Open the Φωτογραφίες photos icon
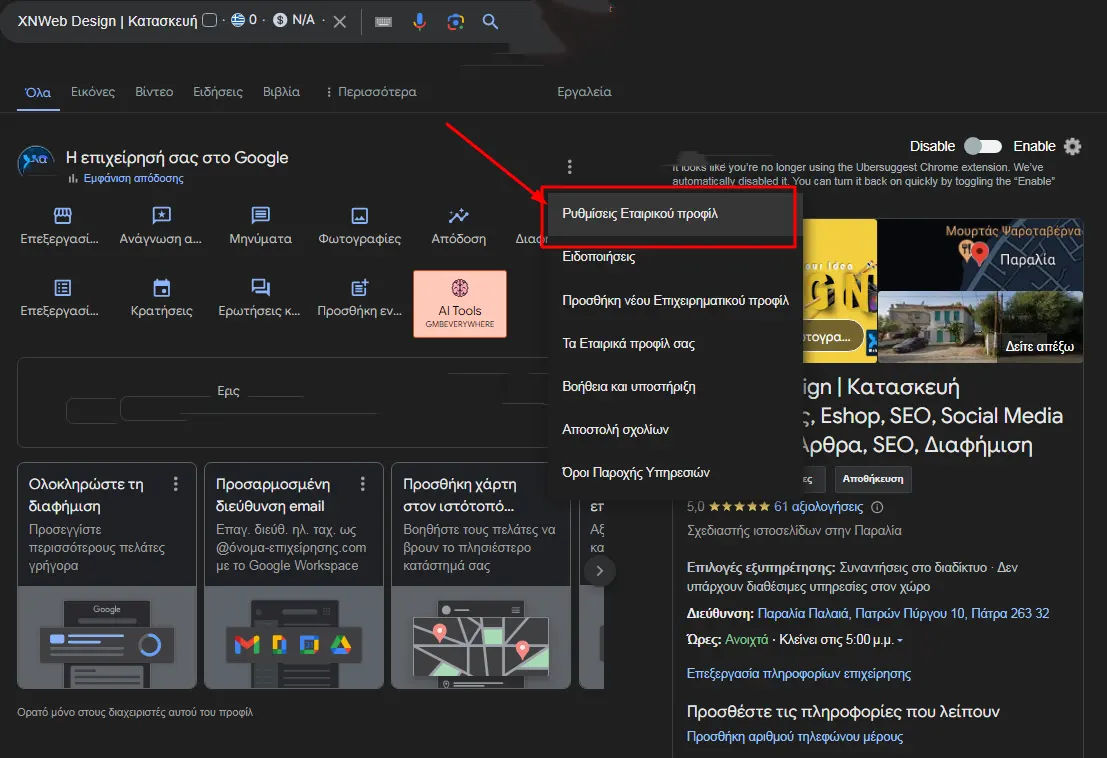This screenshot has width=1107, height=758. 359,215
